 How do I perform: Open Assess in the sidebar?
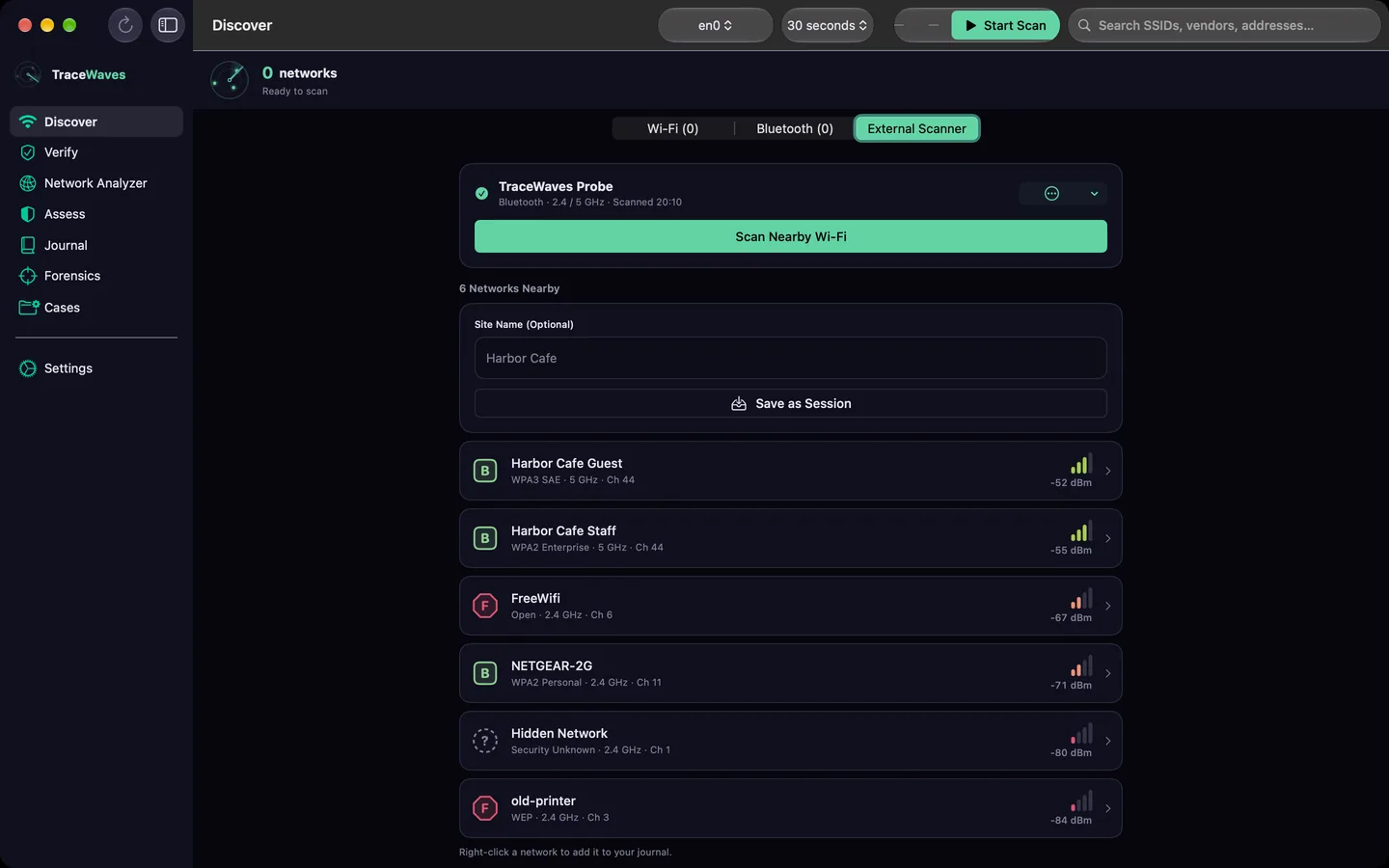coord(96,214)
